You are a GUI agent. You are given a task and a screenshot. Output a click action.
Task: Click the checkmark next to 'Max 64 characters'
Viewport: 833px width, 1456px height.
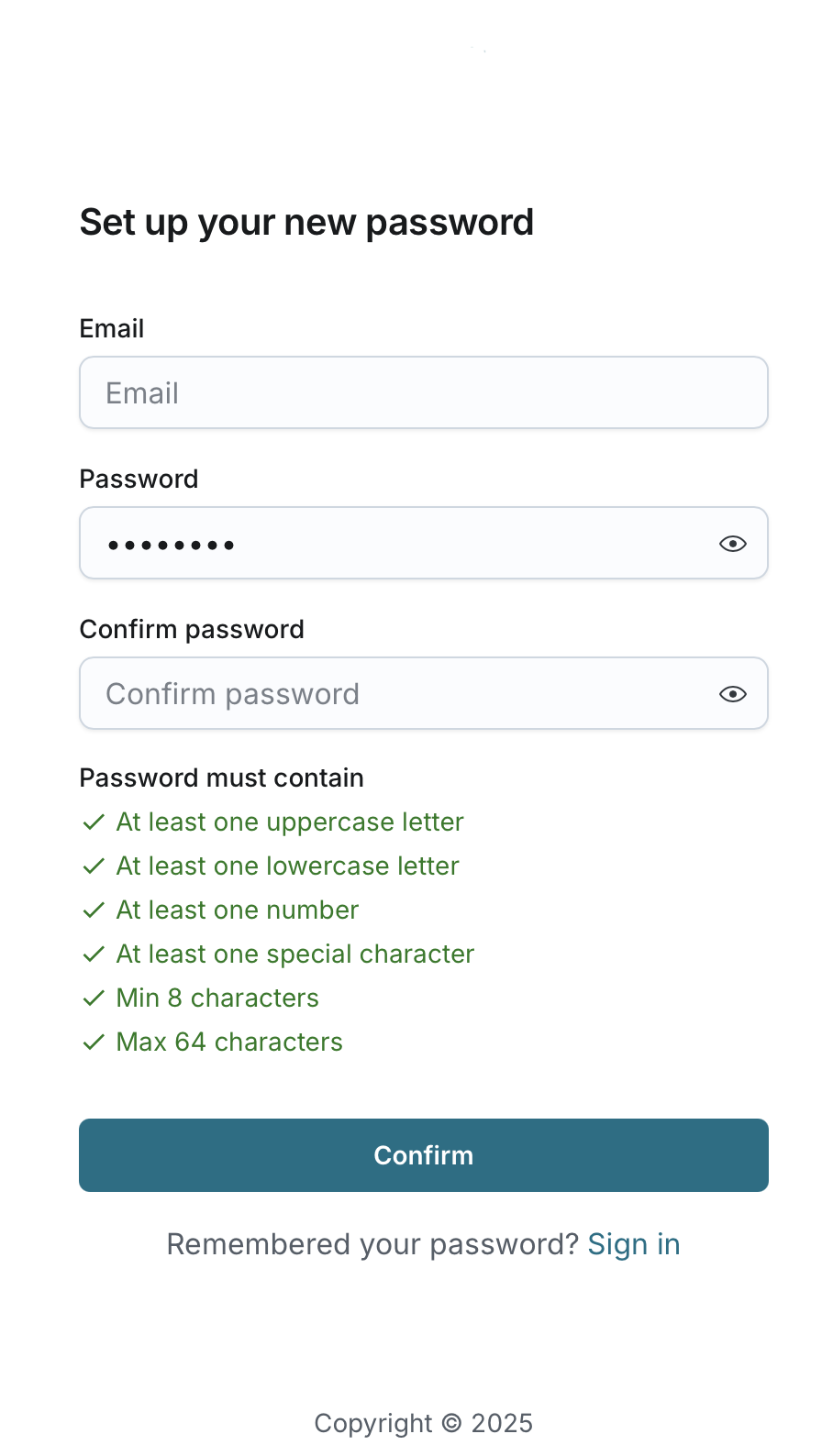(94, 1042)
